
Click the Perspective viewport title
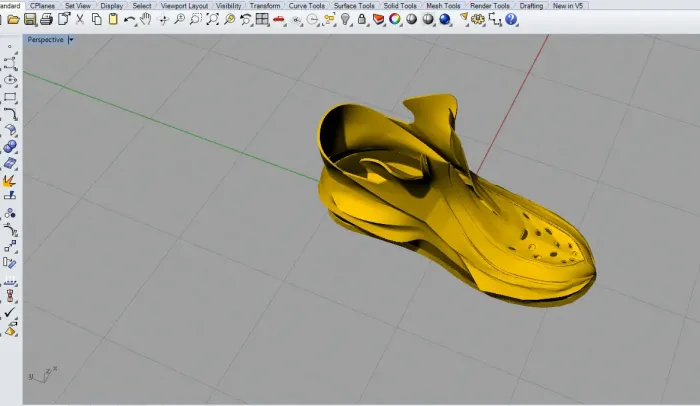[x=45, y=40]
